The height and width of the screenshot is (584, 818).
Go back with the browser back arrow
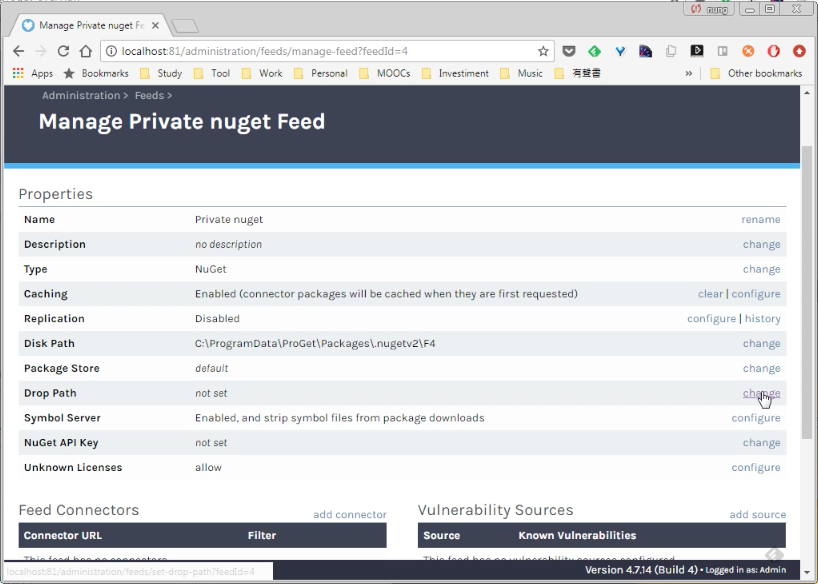(x=19, y=51)
